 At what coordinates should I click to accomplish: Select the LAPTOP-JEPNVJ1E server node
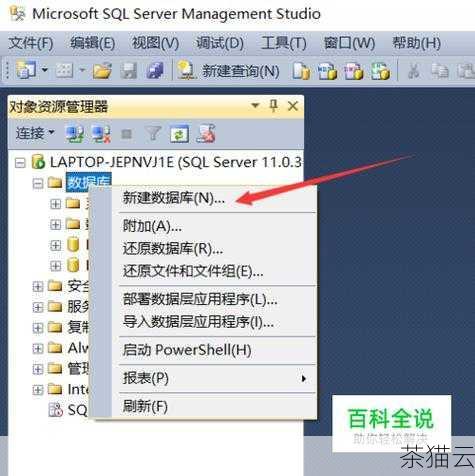coord(175,162)
